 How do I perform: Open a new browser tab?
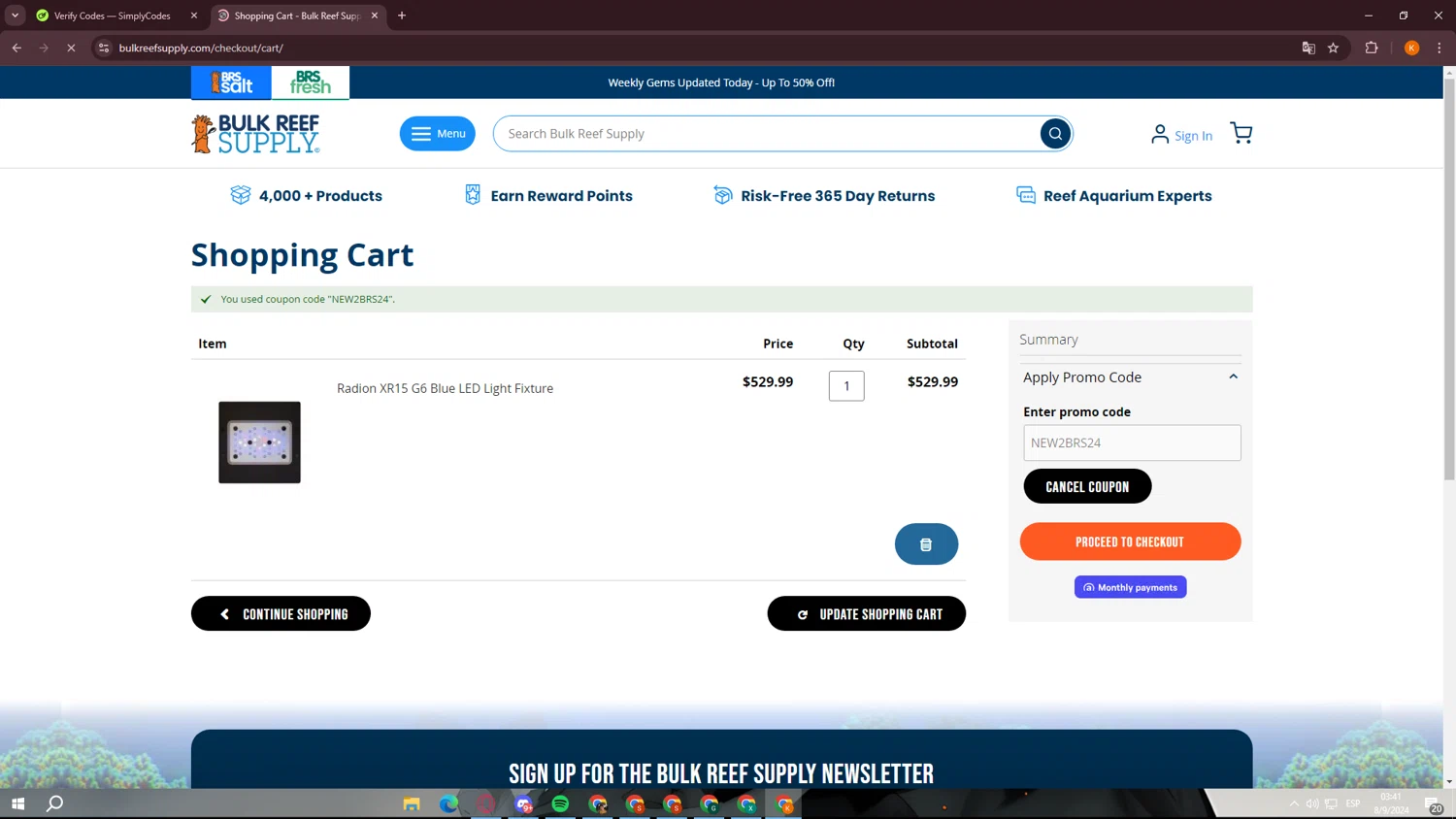402,16
